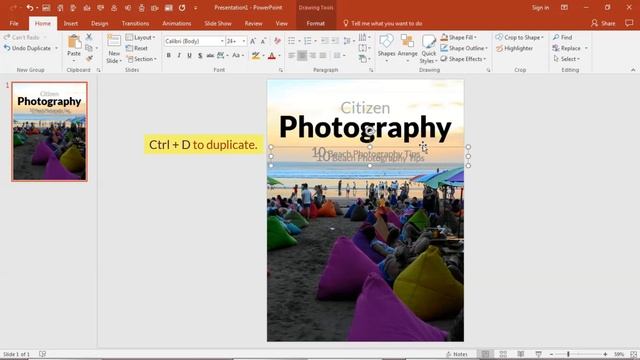640x360 pixels.
Task: Start Slide Show from status bar icon
Action: 539,354
